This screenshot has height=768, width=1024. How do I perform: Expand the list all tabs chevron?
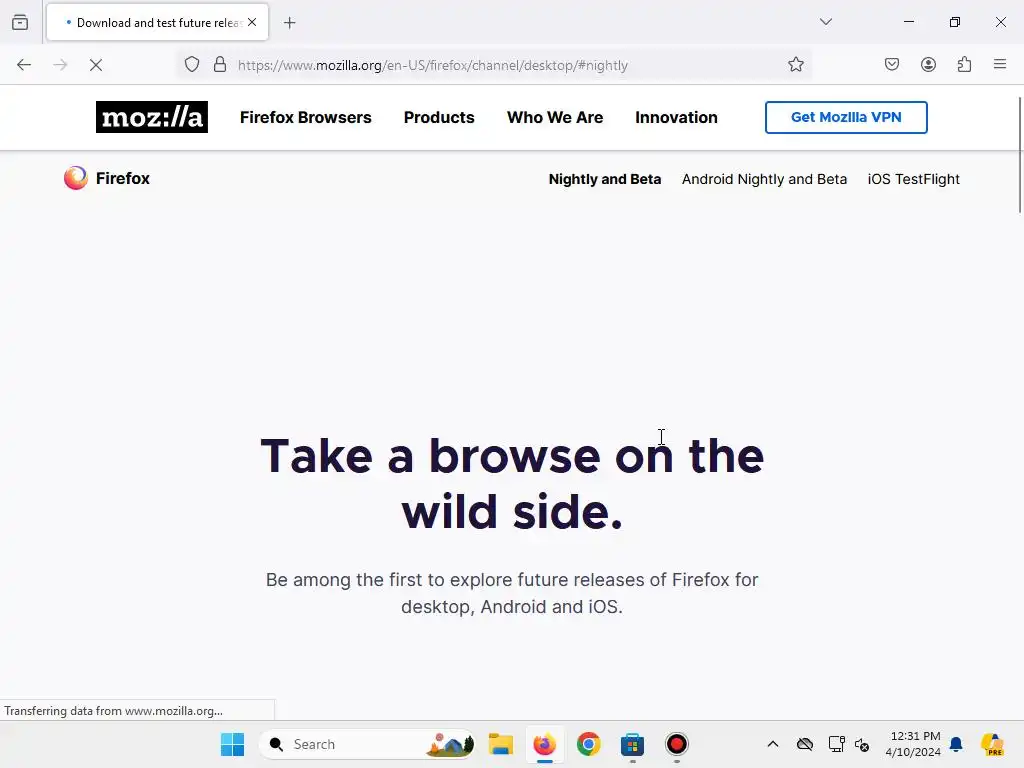point(825,22)
